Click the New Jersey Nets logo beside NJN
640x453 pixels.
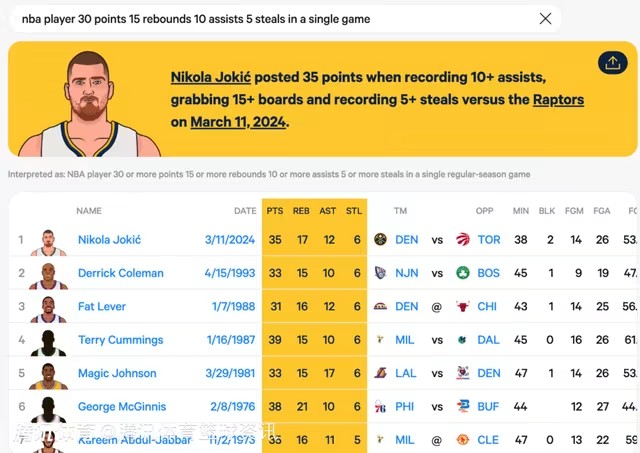tap(380, 273)
